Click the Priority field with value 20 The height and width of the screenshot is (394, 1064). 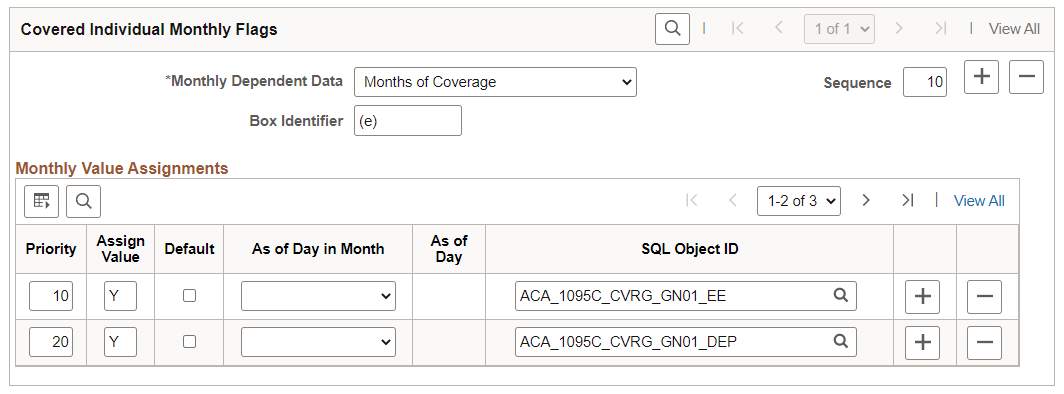pyautogui.click(x=51, y=342)
